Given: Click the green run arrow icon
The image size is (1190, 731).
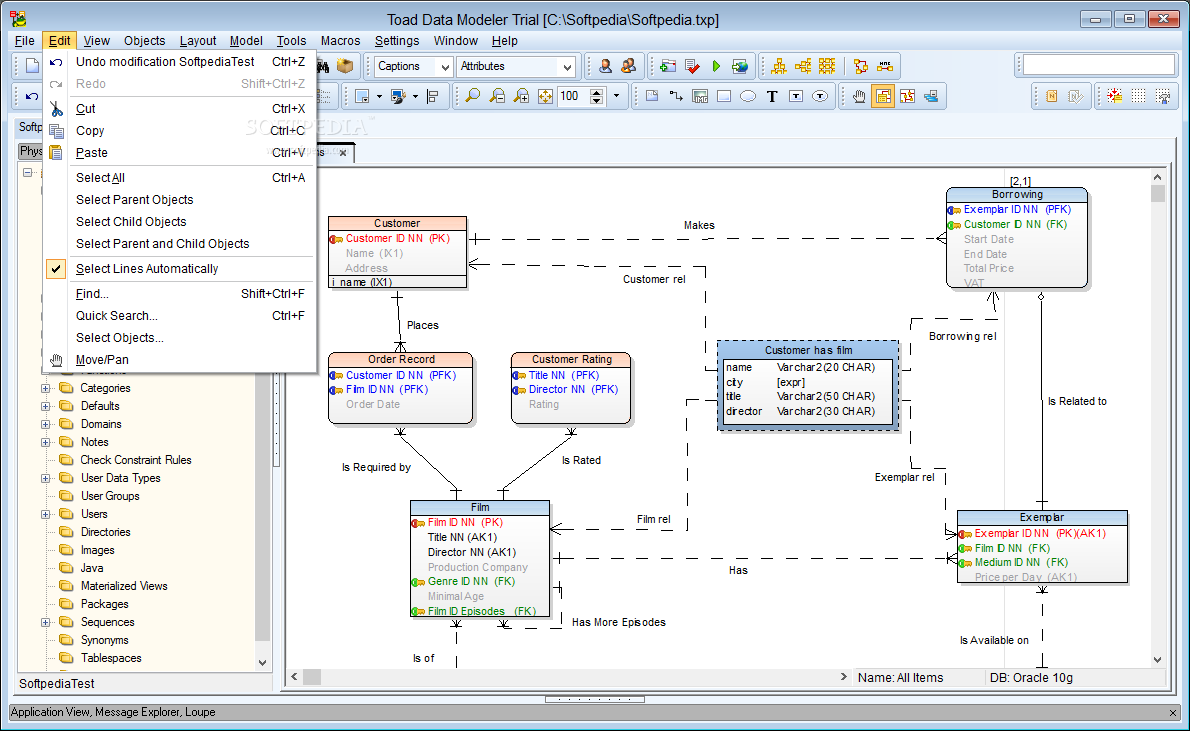Looking at the screenshot, I should point(716,66).
